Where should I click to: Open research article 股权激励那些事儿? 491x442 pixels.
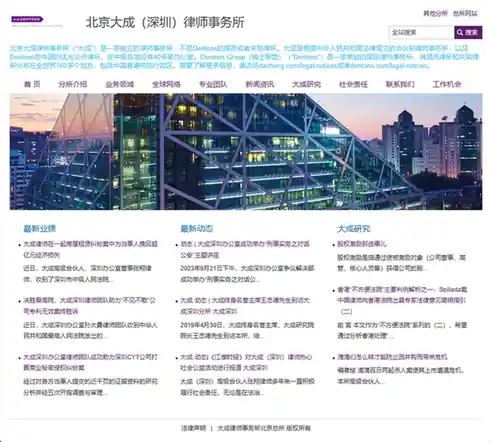[x=362, y=244]
